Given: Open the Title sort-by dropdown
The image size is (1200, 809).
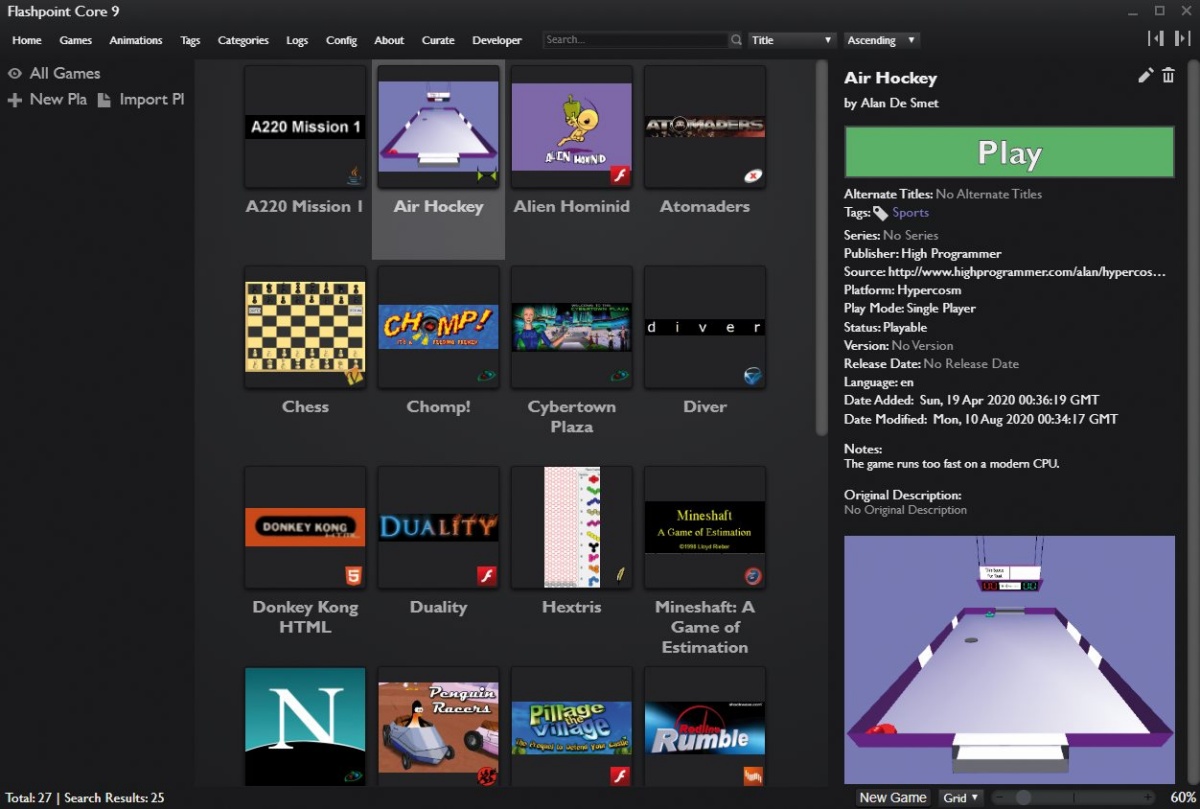Looking at the screenshot, I should pos(792,40).
